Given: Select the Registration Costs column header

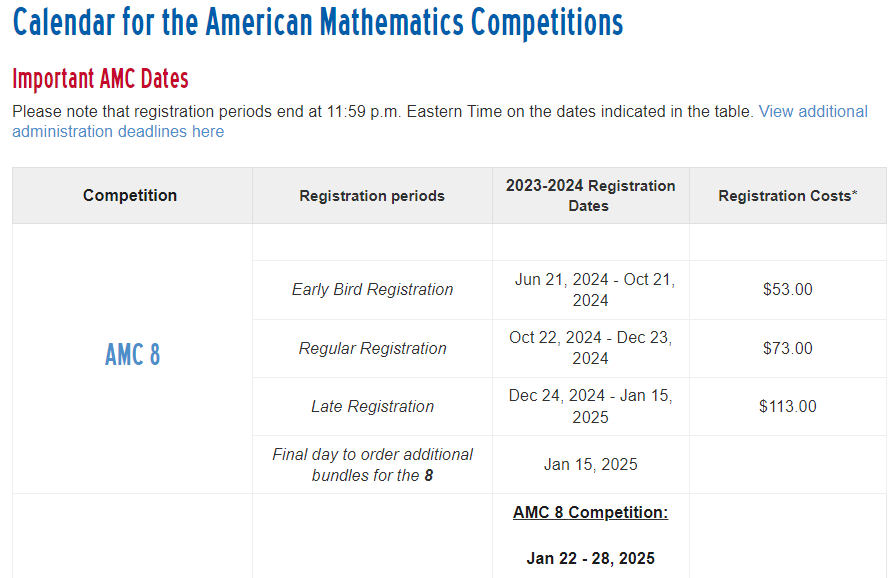Looking at the screenshot, I should coord(788,196).
